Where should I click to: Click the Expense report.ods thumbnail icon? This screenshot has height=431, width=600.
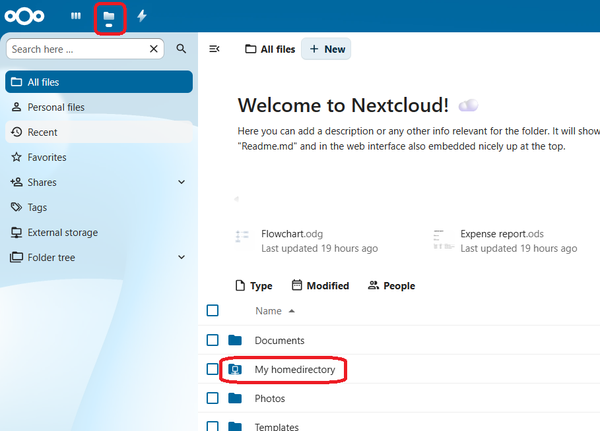click(443, 239)
